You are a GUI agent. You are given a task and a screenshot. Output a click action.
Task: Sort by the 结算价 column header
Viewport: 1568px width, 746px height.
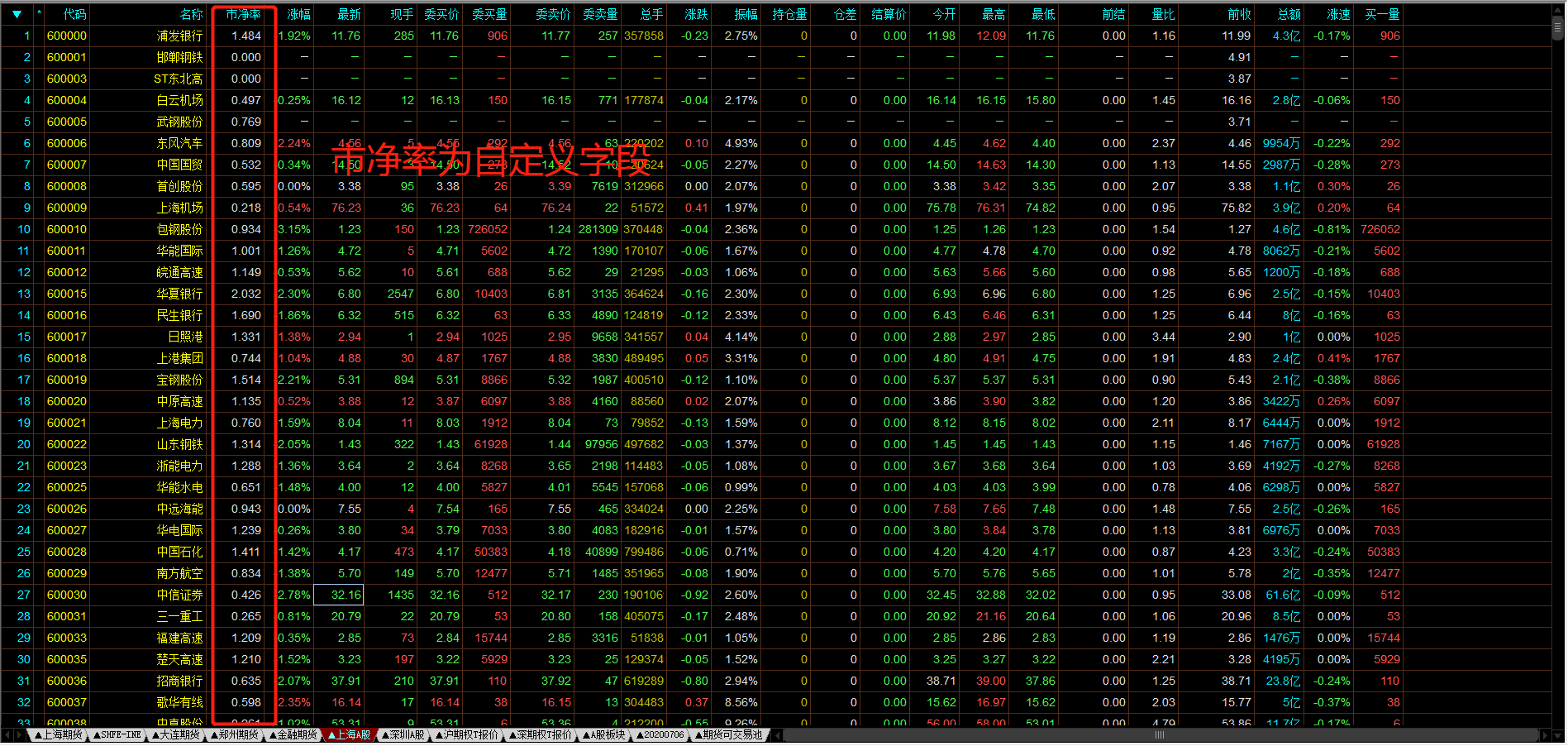pyautogui.click(x=889, y=14)
